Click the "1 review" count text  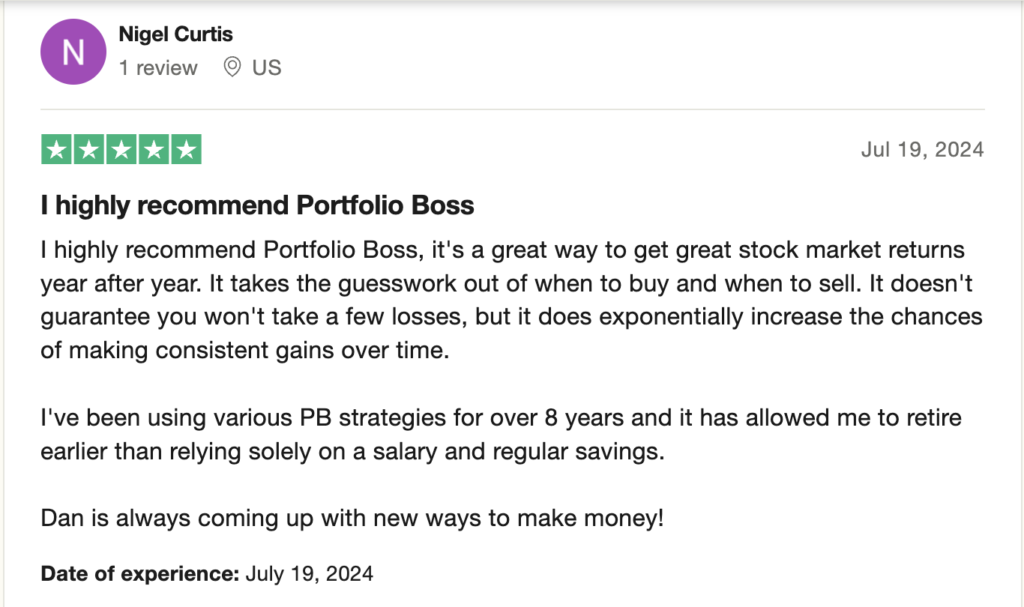pyautogui.click(x=158, y=68)
